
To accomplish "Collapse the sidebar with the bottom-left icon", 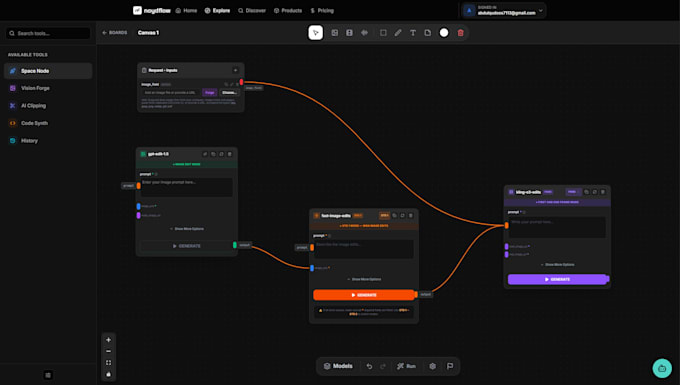I will click(48, 375).
